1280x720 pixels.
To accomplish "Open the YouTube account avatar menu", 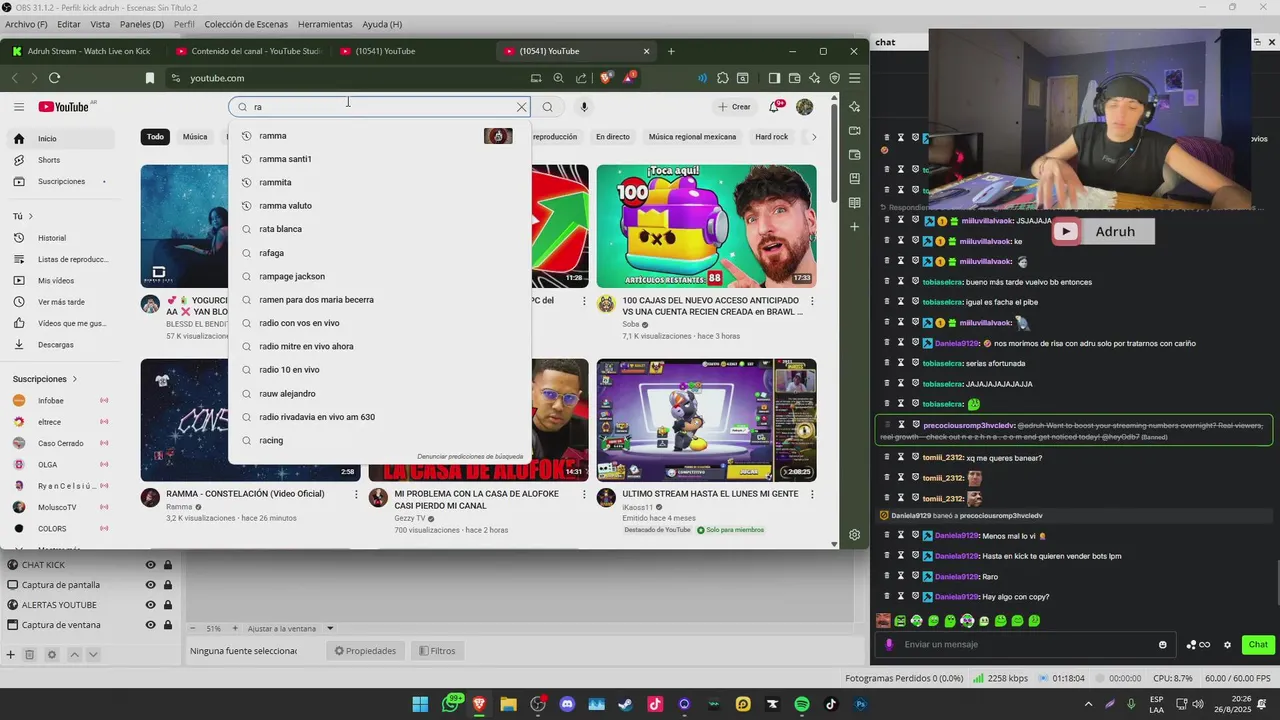I will (804, 107).
